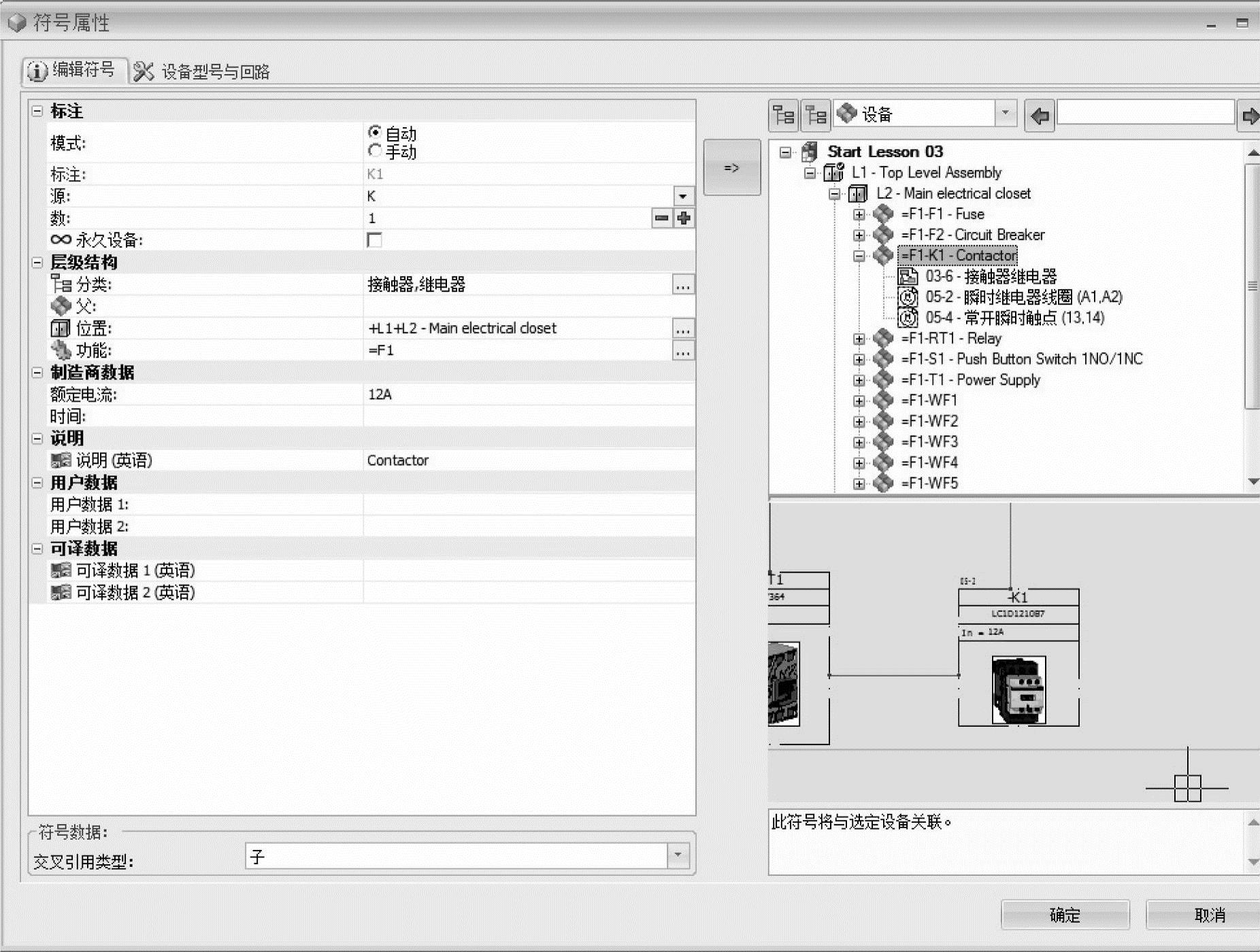Open the 交叉引用类型 dropdown
The height and width of the screenshot is (952, 1260).
point(678,855)
